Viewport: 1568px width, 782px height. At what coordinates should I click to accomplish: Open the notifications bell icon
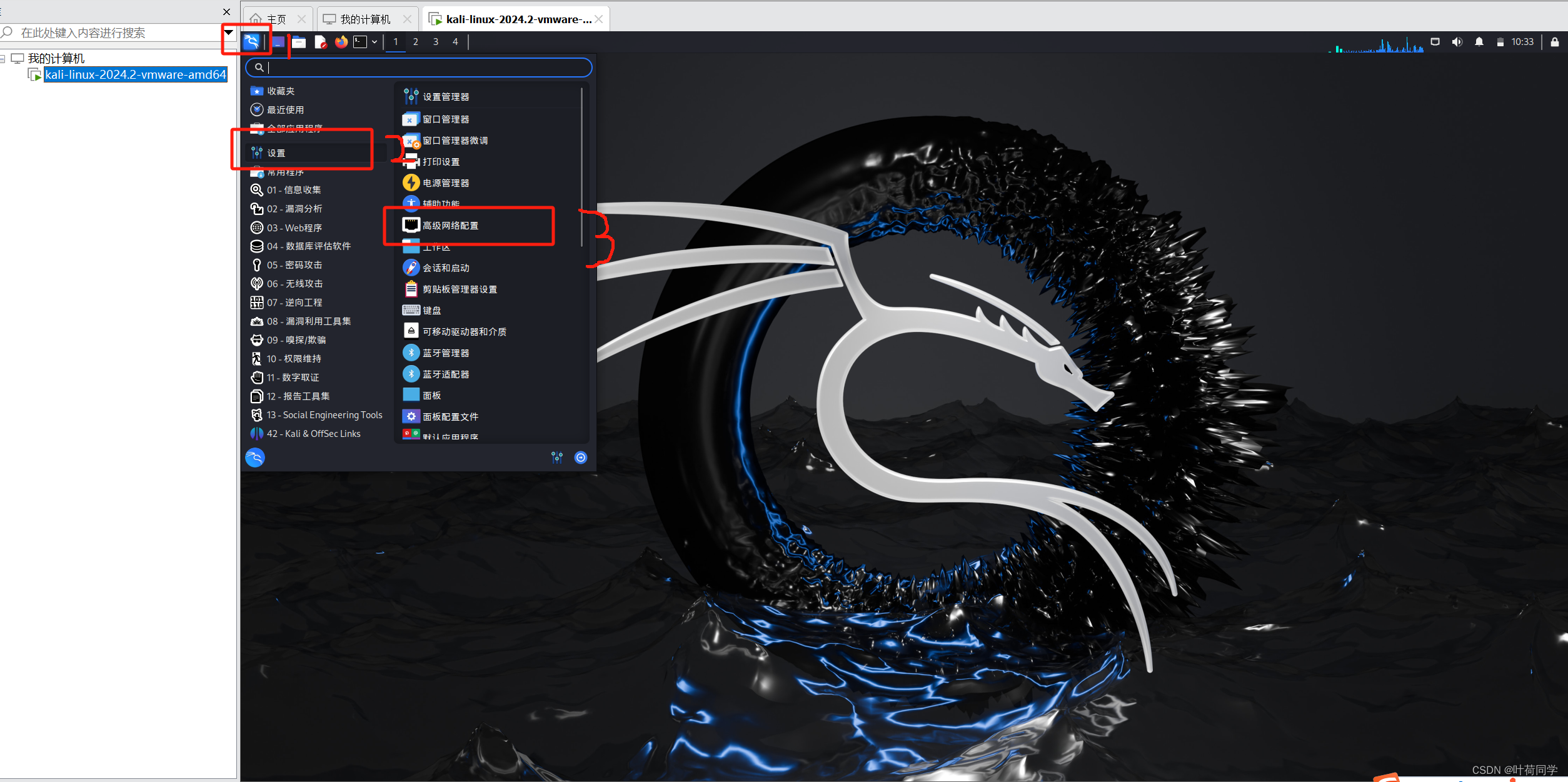click(x=1479, y=42)
